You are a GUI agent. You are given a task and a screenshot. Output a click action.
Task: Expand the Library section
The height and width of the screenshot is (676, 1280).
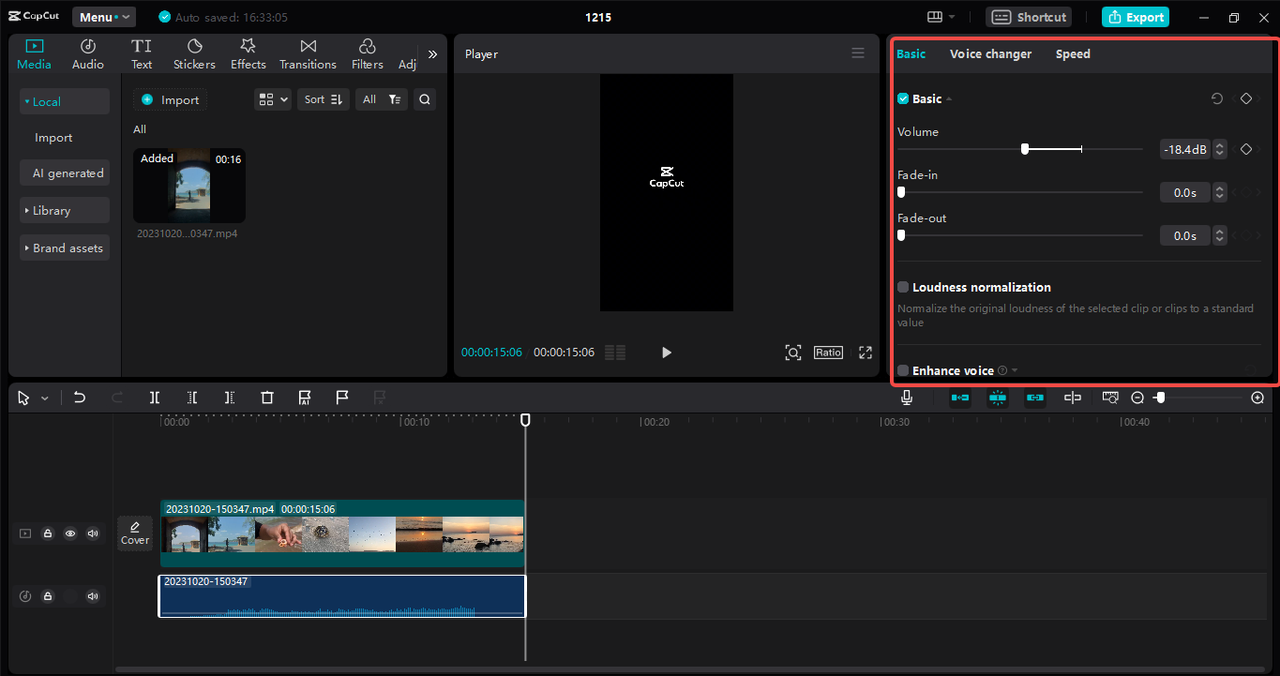pos(65,211)
